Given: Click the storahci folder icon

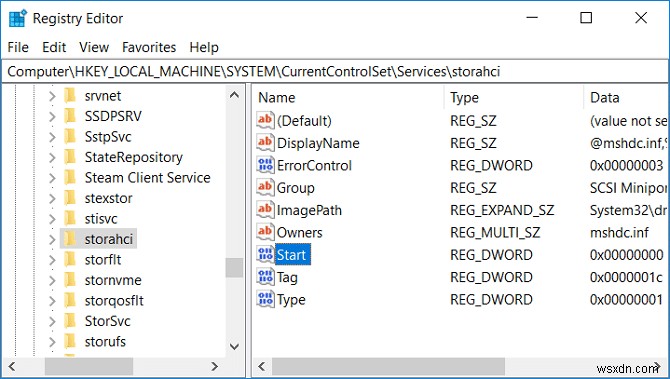Looking at the screenshot, I should (70, 239).
